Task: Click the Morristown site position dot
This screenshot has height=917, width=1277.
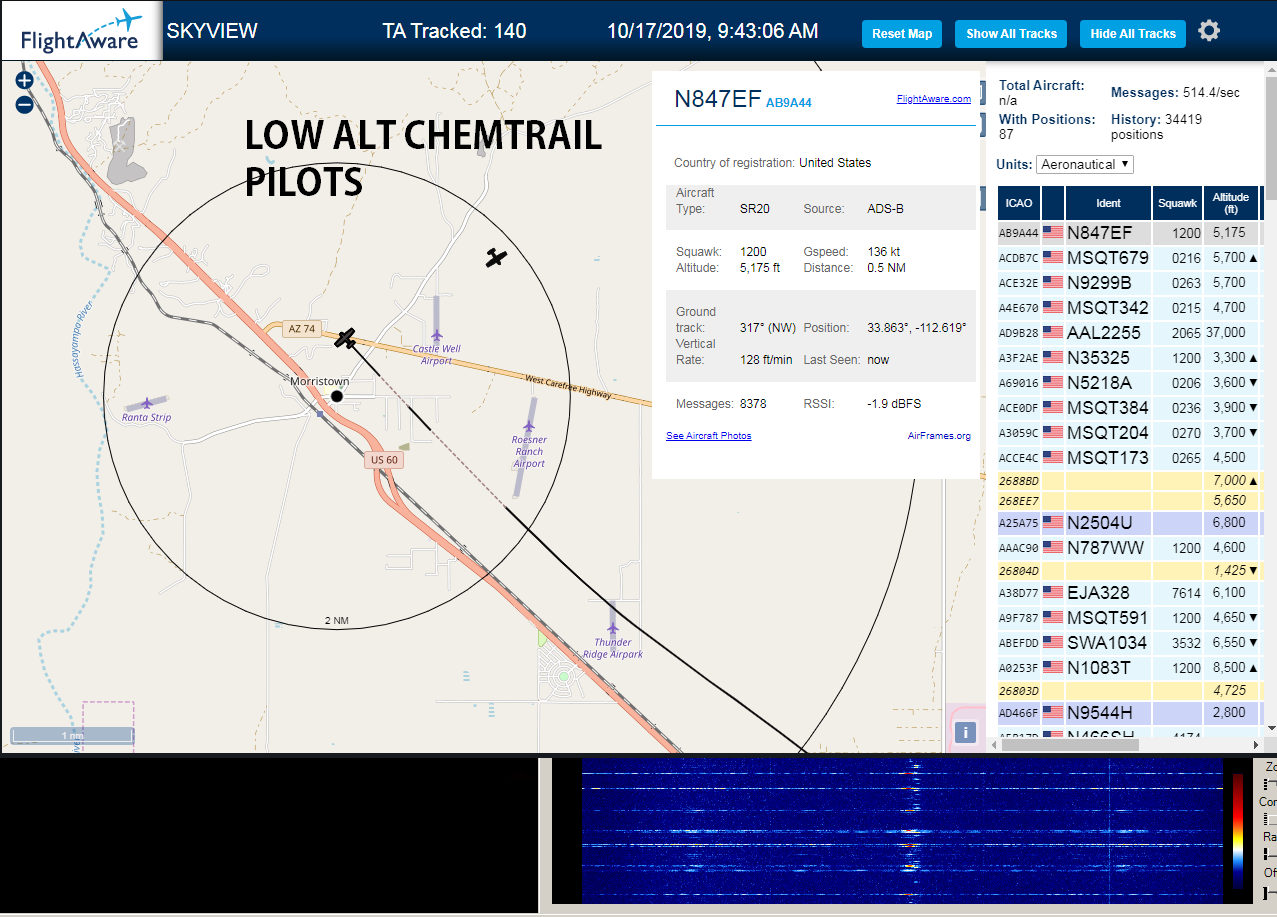Action: pos(337,397)
